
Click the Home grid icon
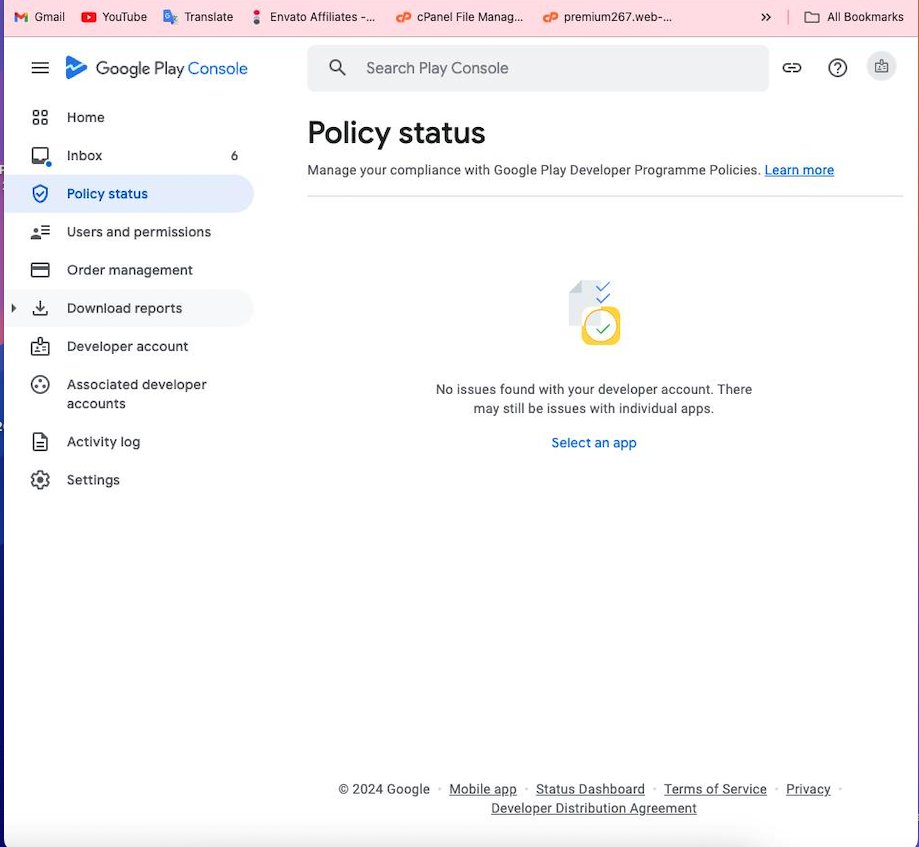[x=40, y=117]
